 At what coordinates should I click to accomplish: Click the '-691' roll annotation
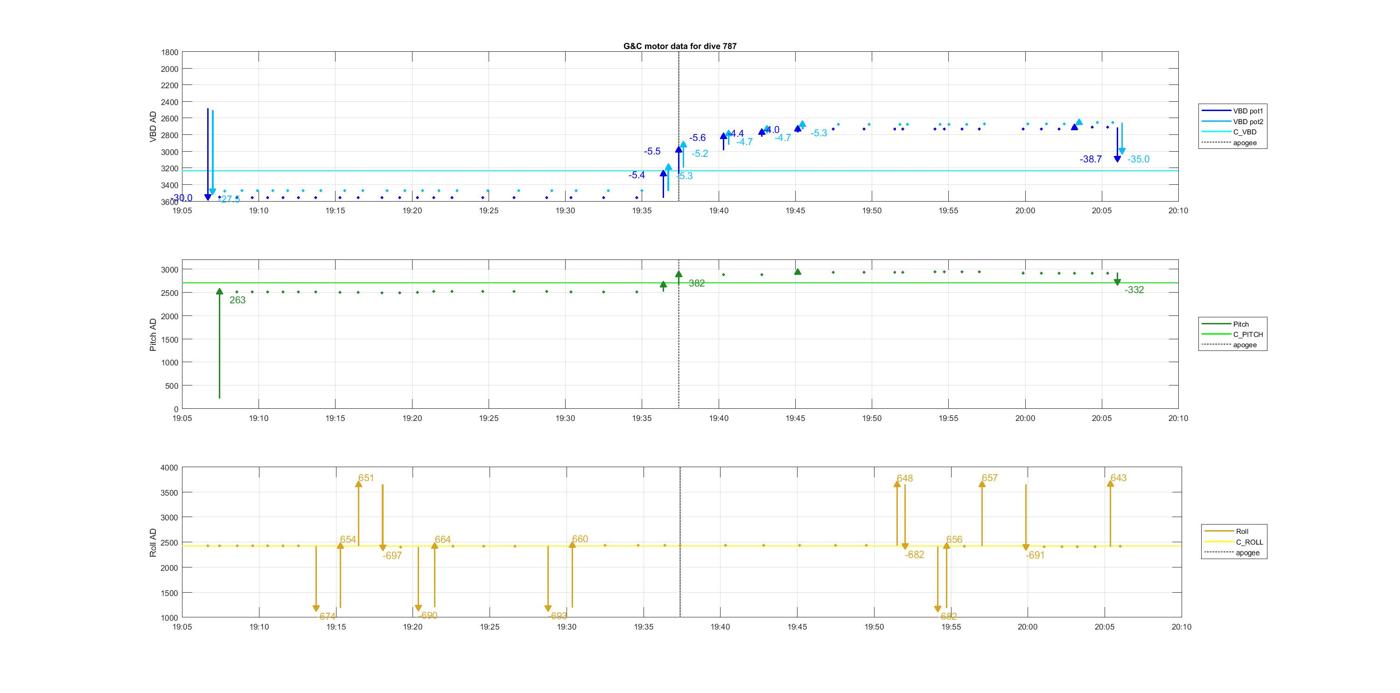(1035, 555)
